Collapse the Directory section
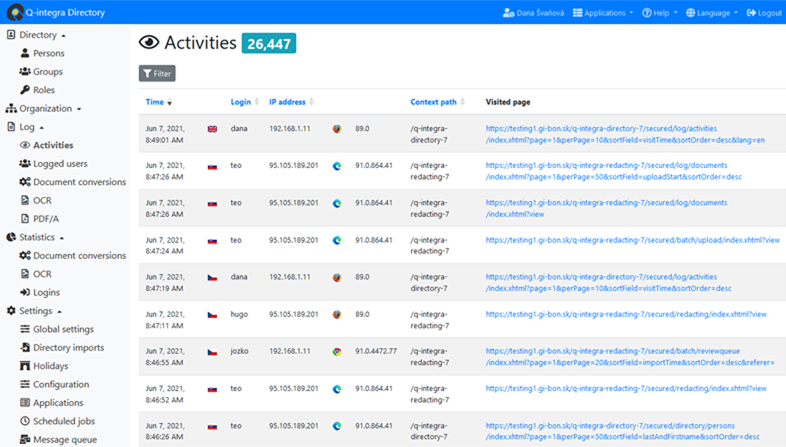 (x=38, y=35)
